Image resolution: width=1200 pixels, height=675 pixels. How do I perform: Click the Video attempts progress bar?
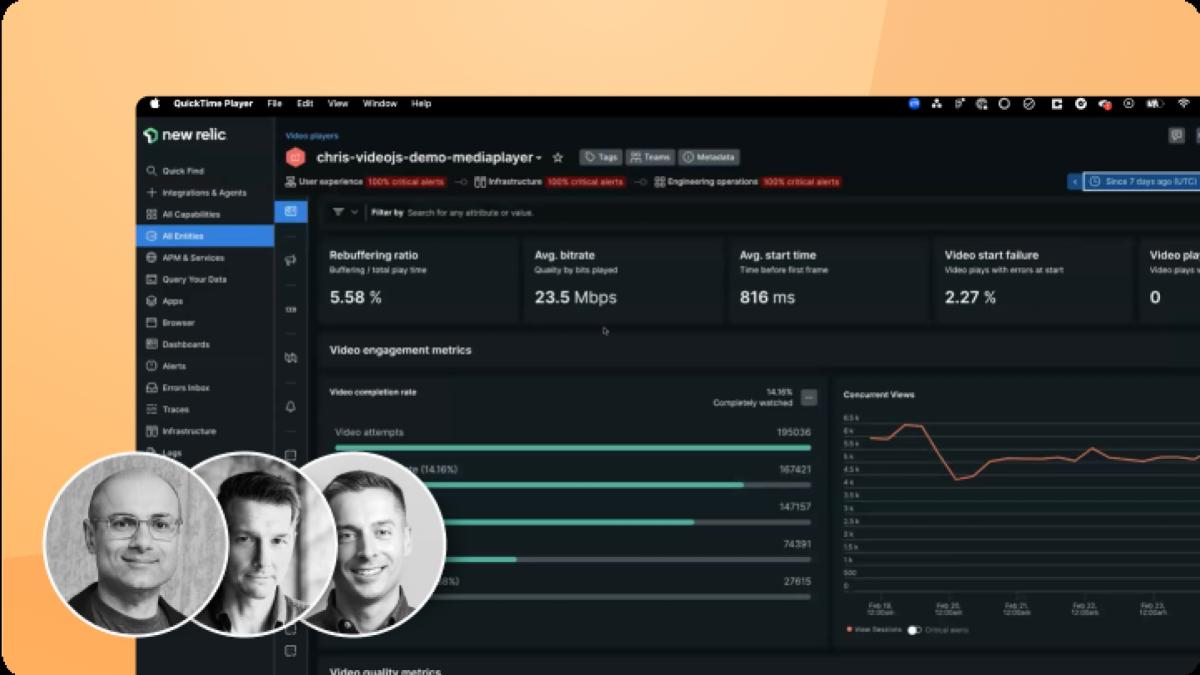point(573,448)
